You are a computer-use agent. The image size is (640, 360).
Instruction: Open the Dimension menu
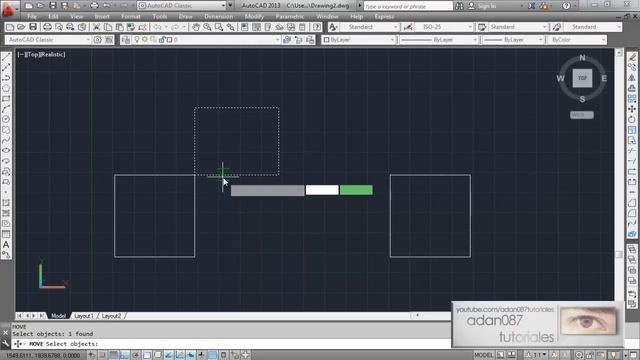(218, 16)
